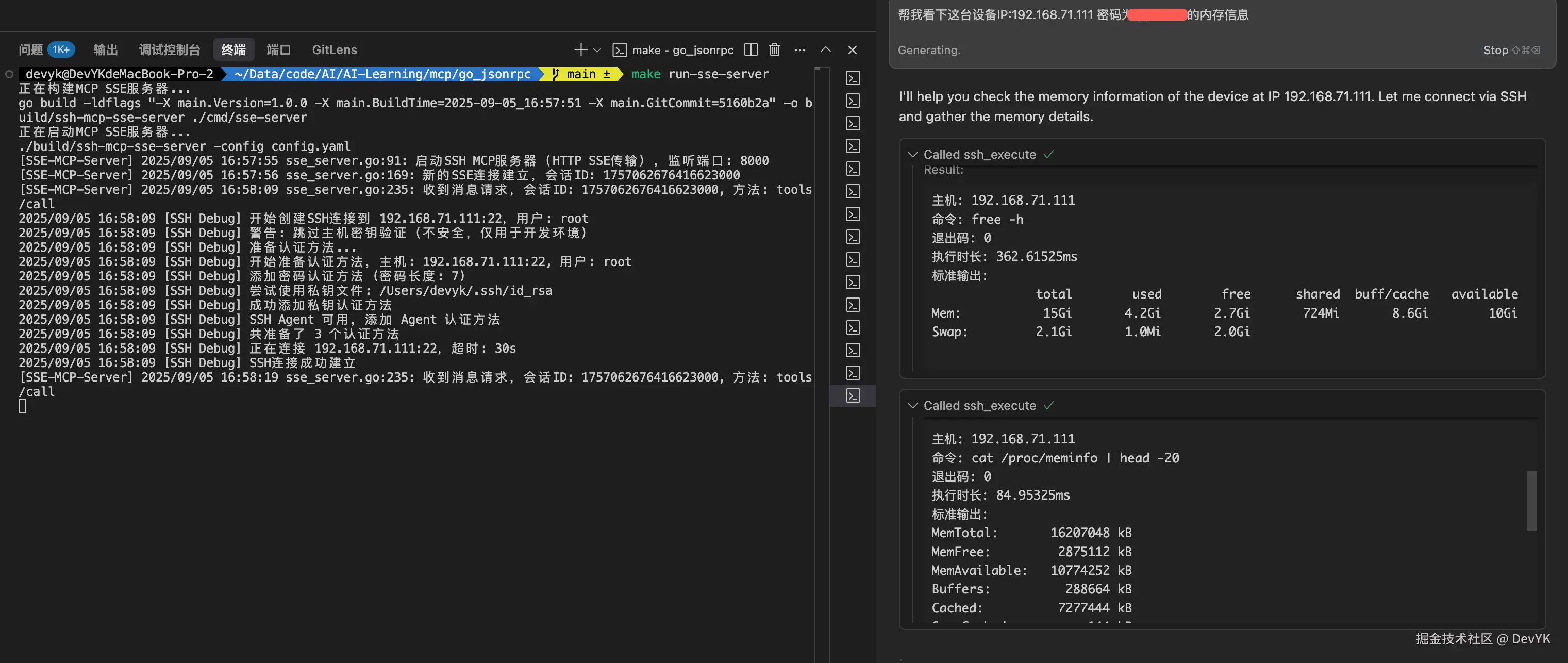Open the 调试控制台 debug console tab
Viewport: 1568px width, 663px height.
click(x=169, y=50)
